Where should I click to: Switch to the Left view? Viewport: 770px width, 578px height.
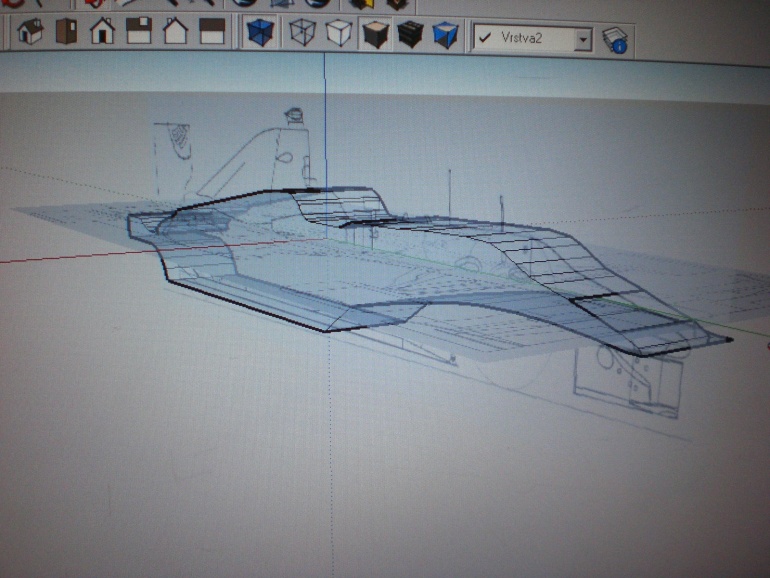[x=212, y=31]
